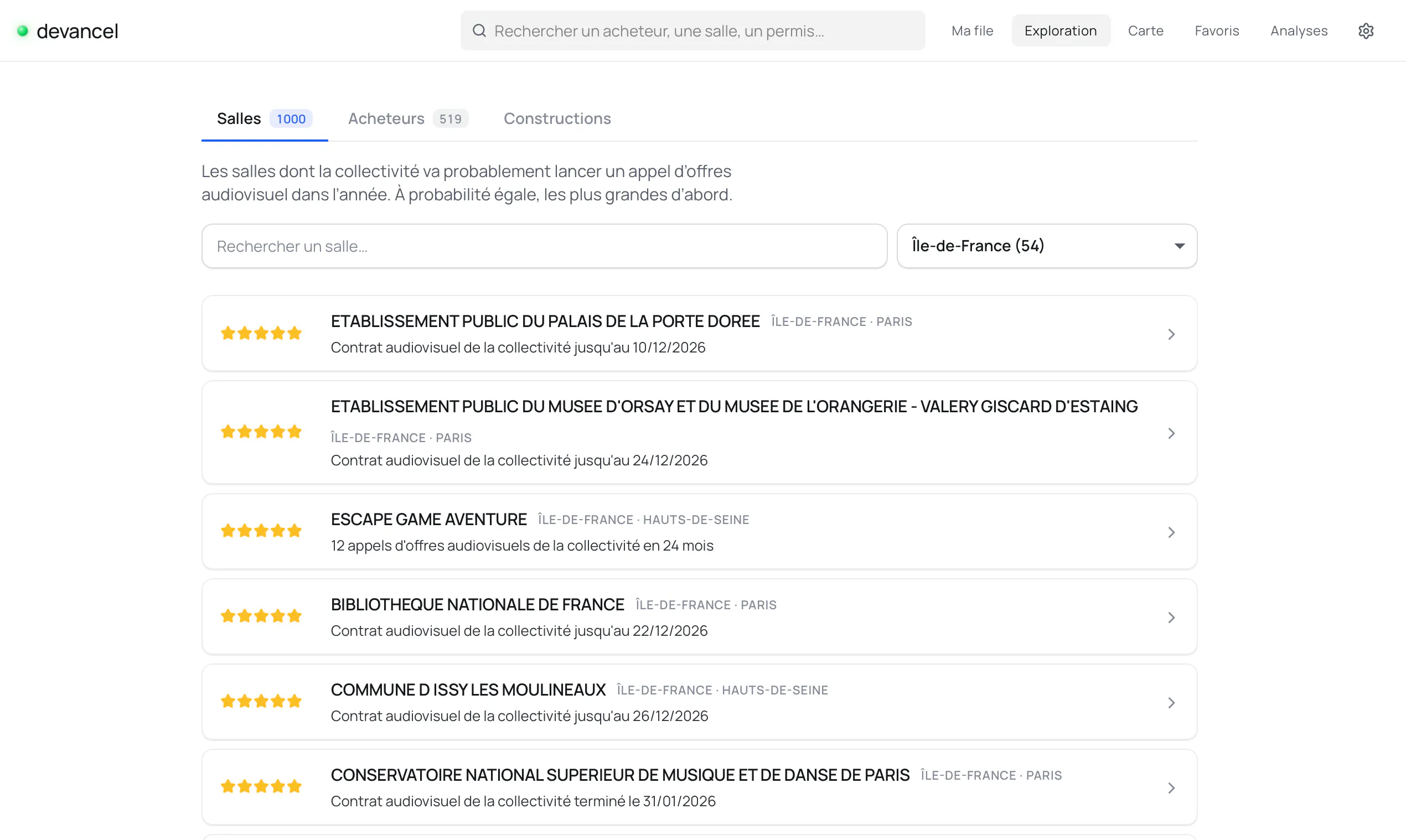1406x840 pixels.
Task: Click the 1000 count badge on Salles
Action: click(x=291, y=119)
